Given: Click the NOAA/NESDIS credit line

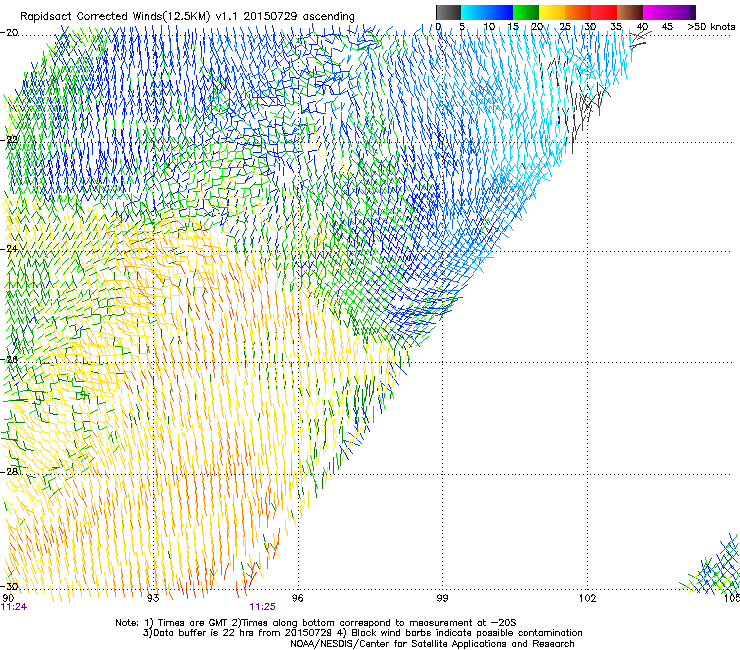Looking at the screenshot, I should pyautogui.click(x=432, y=643).
